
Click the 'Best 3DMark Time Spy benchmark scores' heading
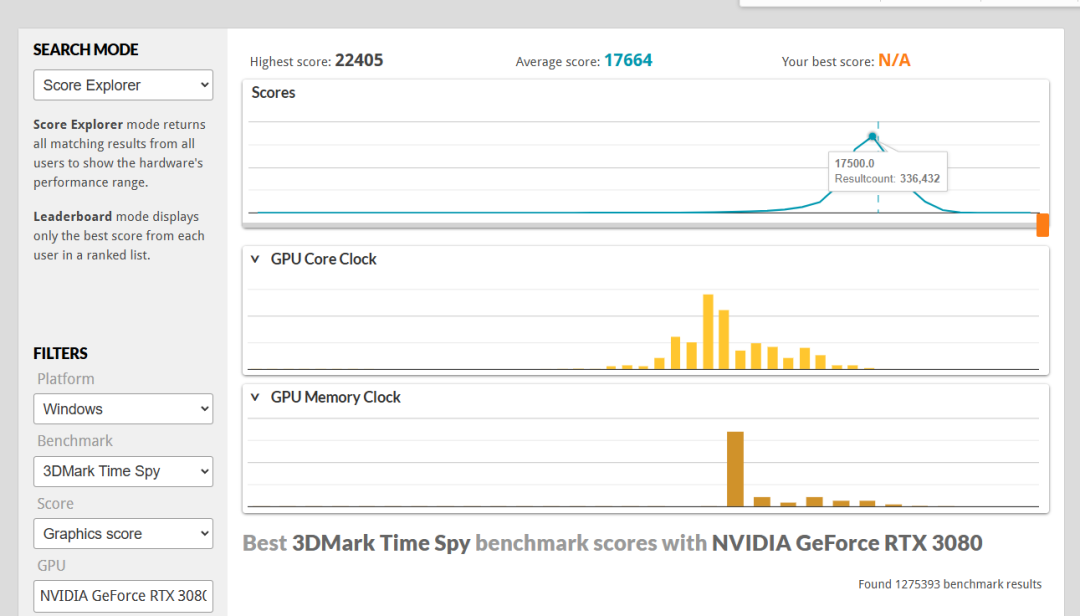(x=612, y=543)
